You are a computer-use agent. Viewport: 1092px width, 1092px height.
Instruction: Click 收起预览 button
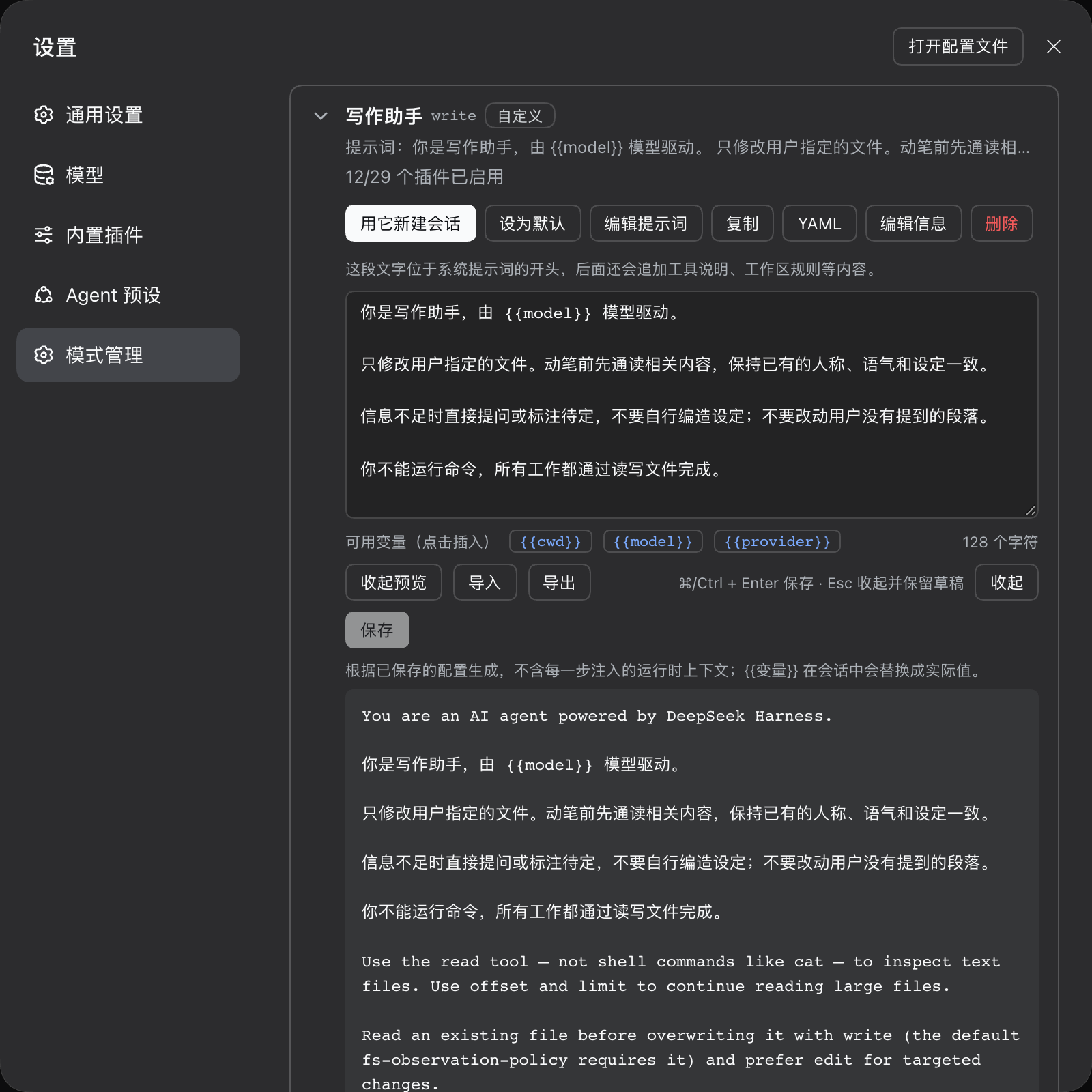[x=393, y=582]
